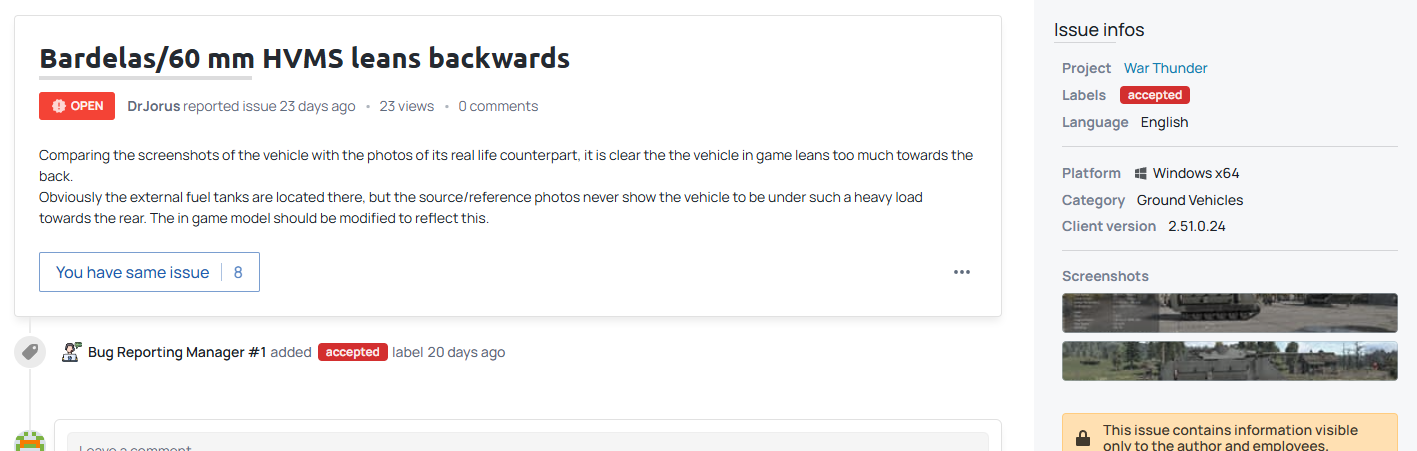Click the Bug Reporting Manager avatar icon

71,352
